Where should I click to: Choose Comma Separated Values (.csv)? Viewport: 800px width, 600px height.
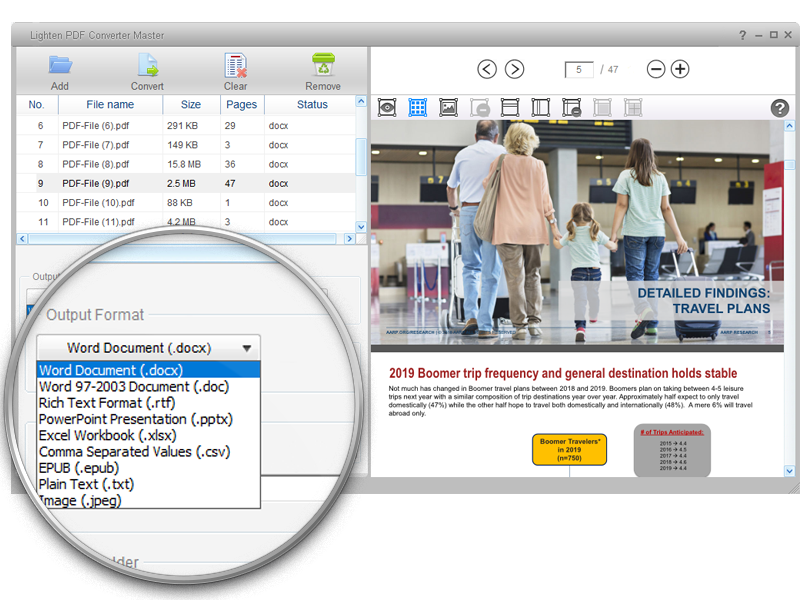tap(148, 452)
